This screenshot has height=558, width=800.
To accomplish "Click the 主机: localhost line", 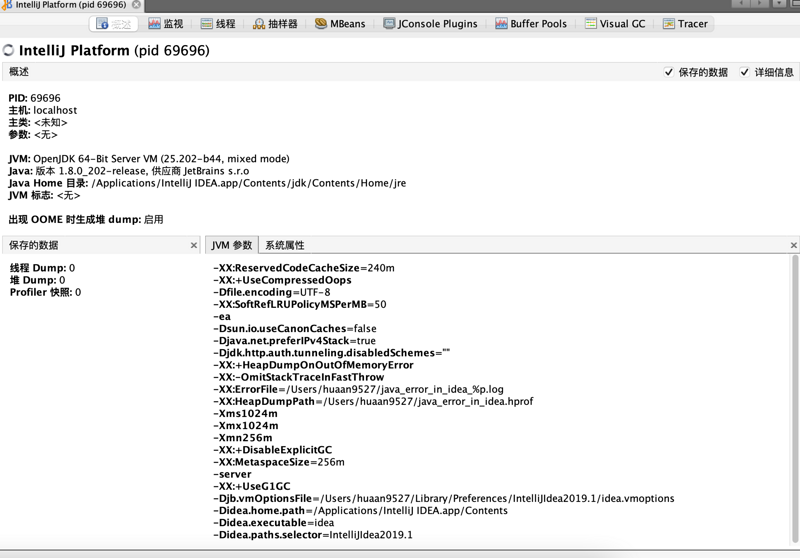I will (43, 110).
